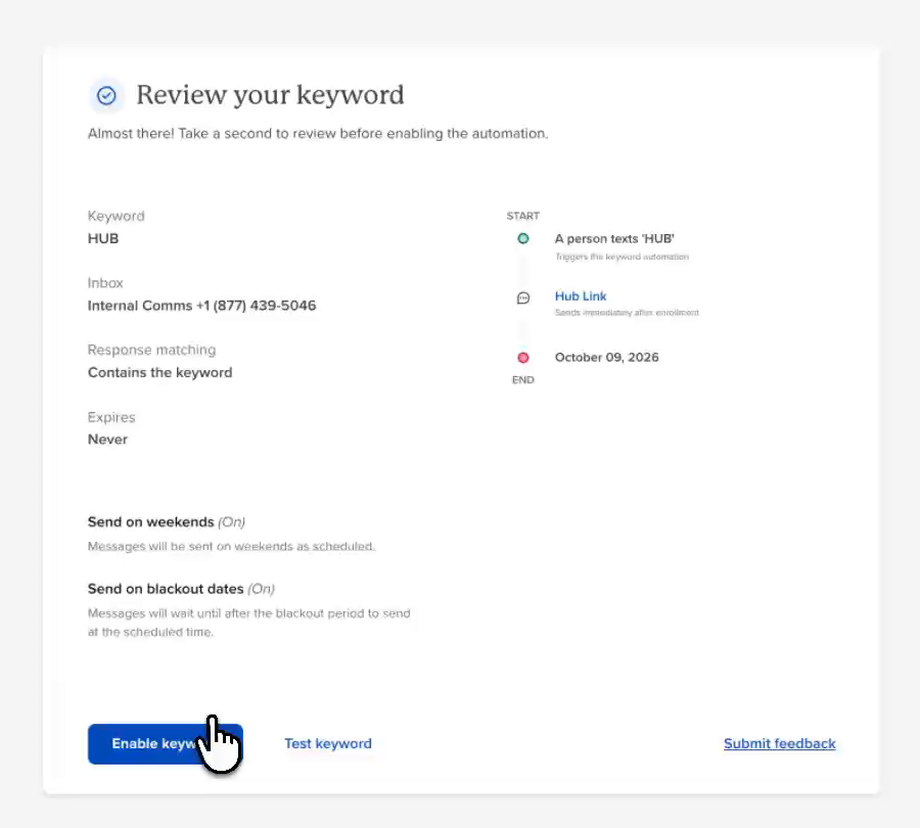Click the chat bubble icon beside Hub Link

click(523, 298)
